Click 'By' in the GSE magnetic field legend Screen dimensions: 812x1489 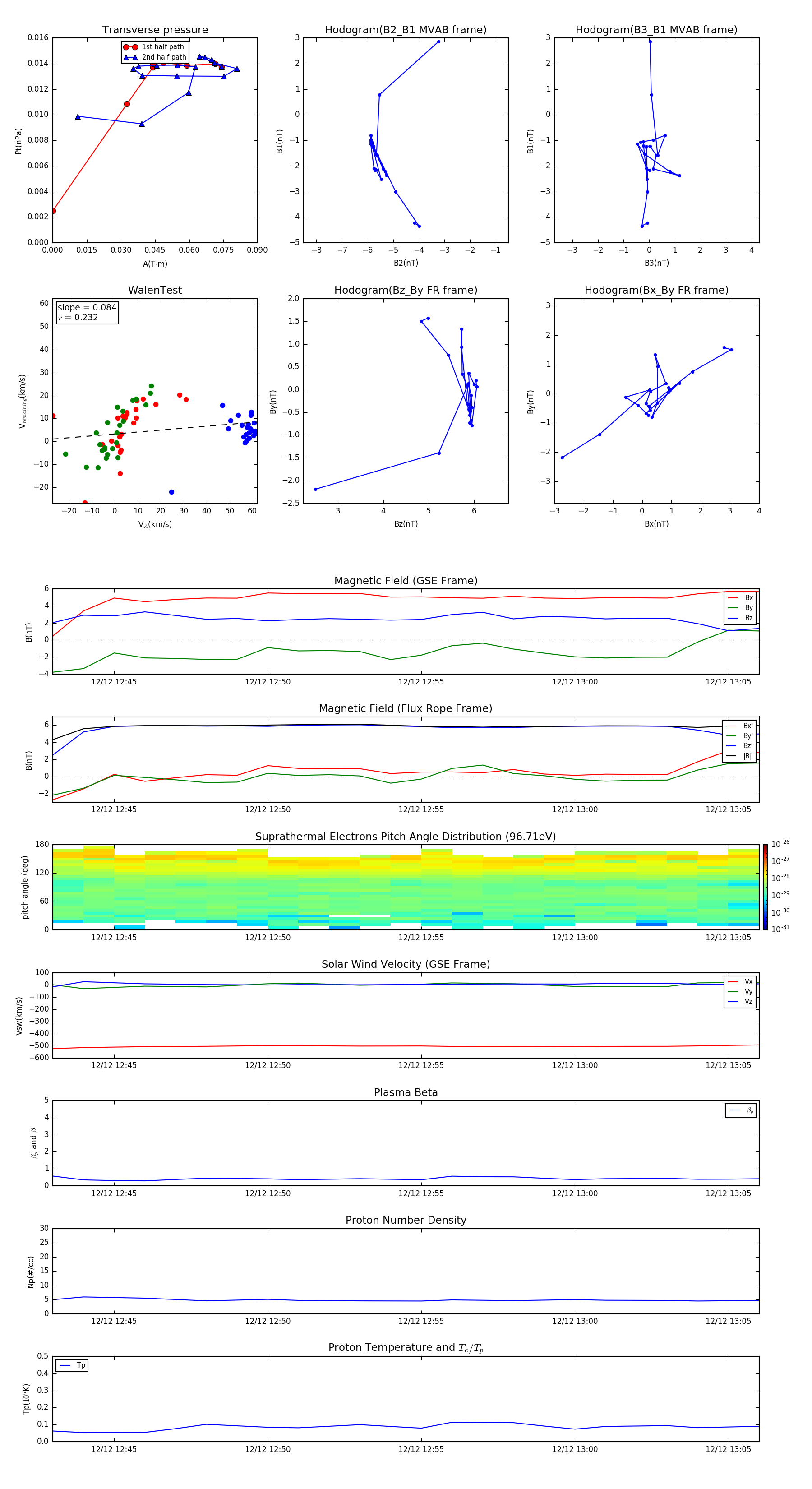(741, 607)
